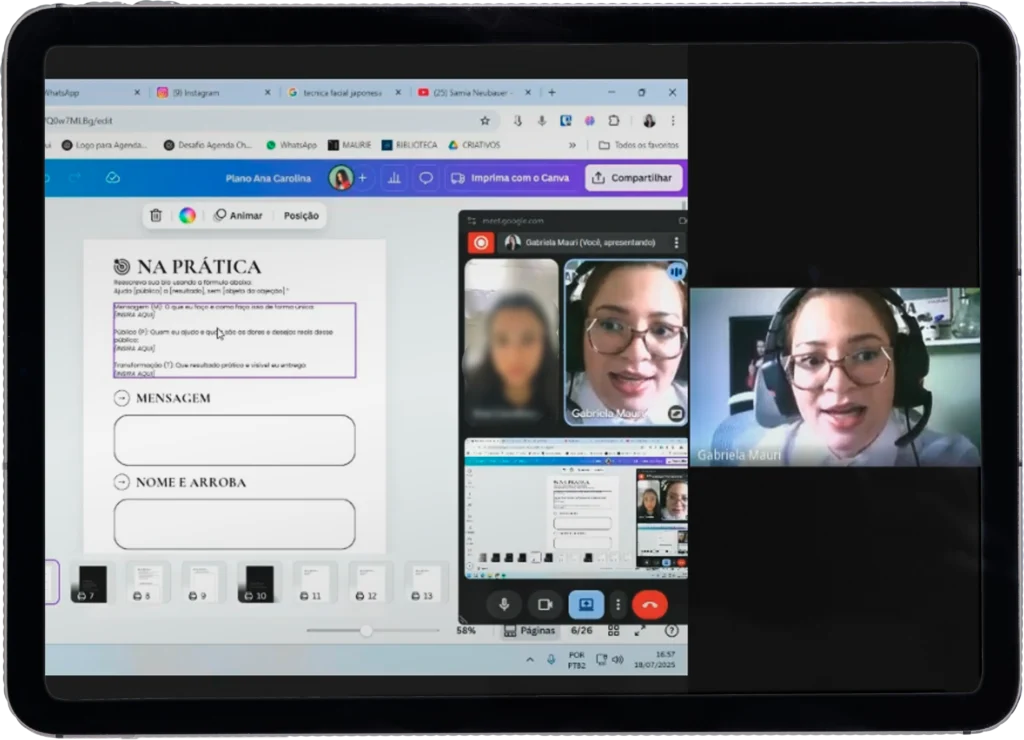Open the browser extensions puzzle icon
This screenshot has height=740, width=1024.
click(614, 121)
